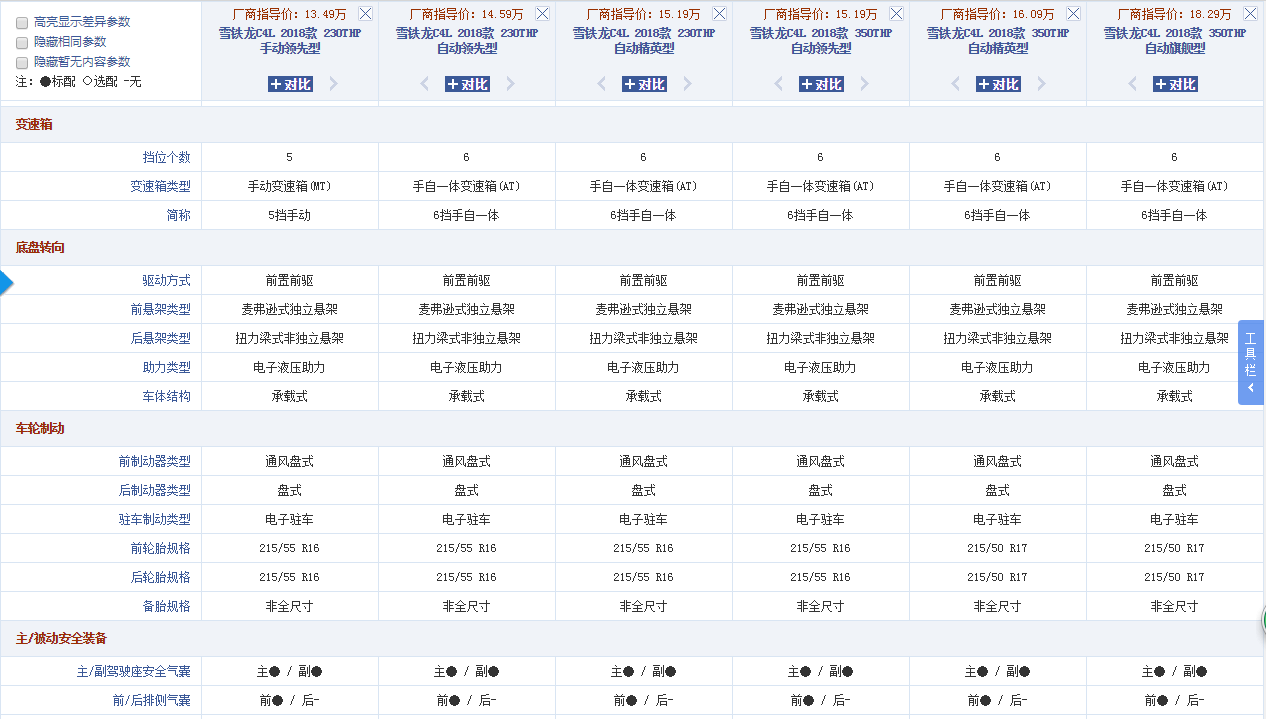Viewport: 1266px width, 719px height.
Task: Select the 手动变速箱(MT) cell
Action: pos(290,186)
